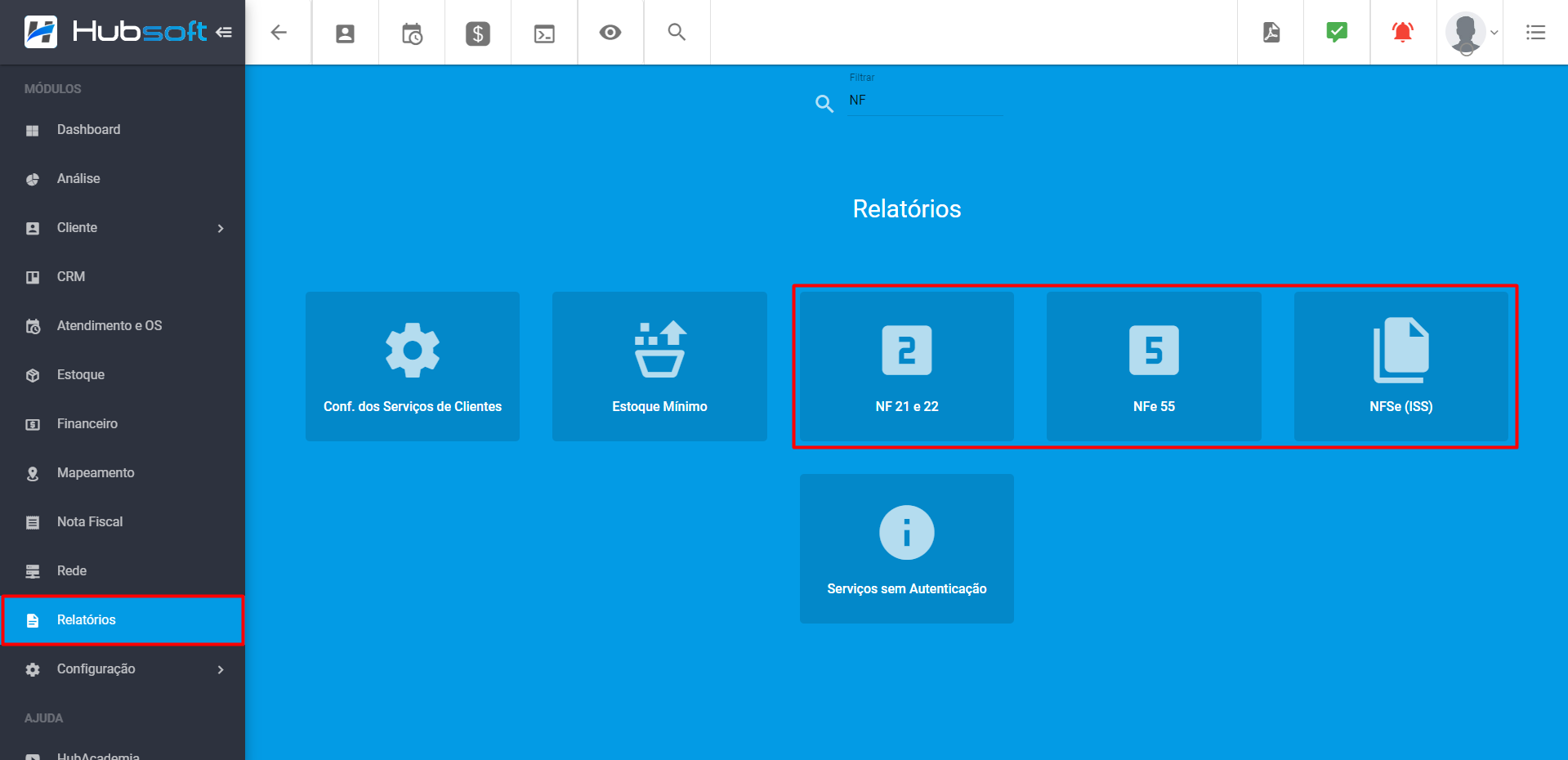Click the Configuração gear icon
The image size is (1568, 760).
coord(33,670)
